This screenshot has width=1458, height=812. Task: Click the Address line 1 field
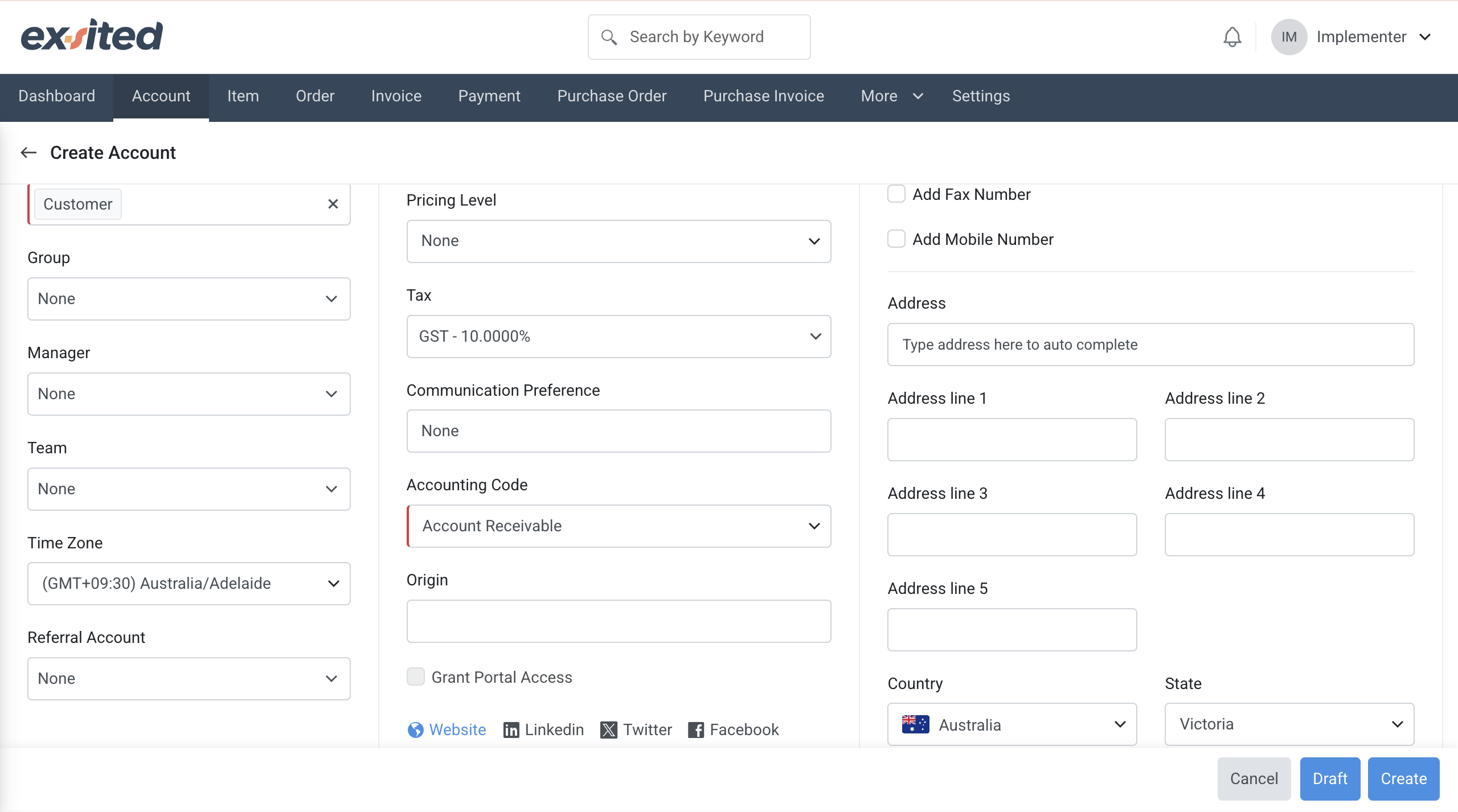click(1012, 440)
